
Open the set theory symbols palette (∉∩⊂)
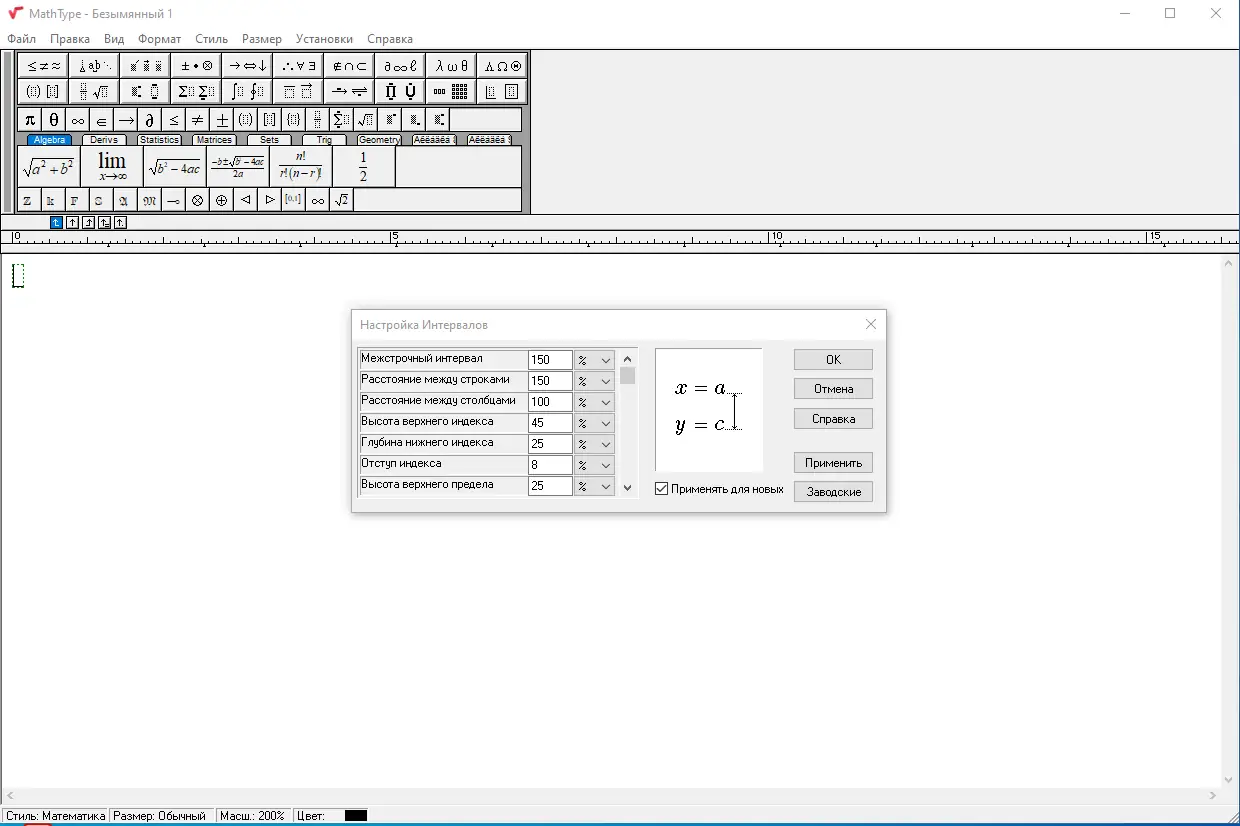point(349,66)
